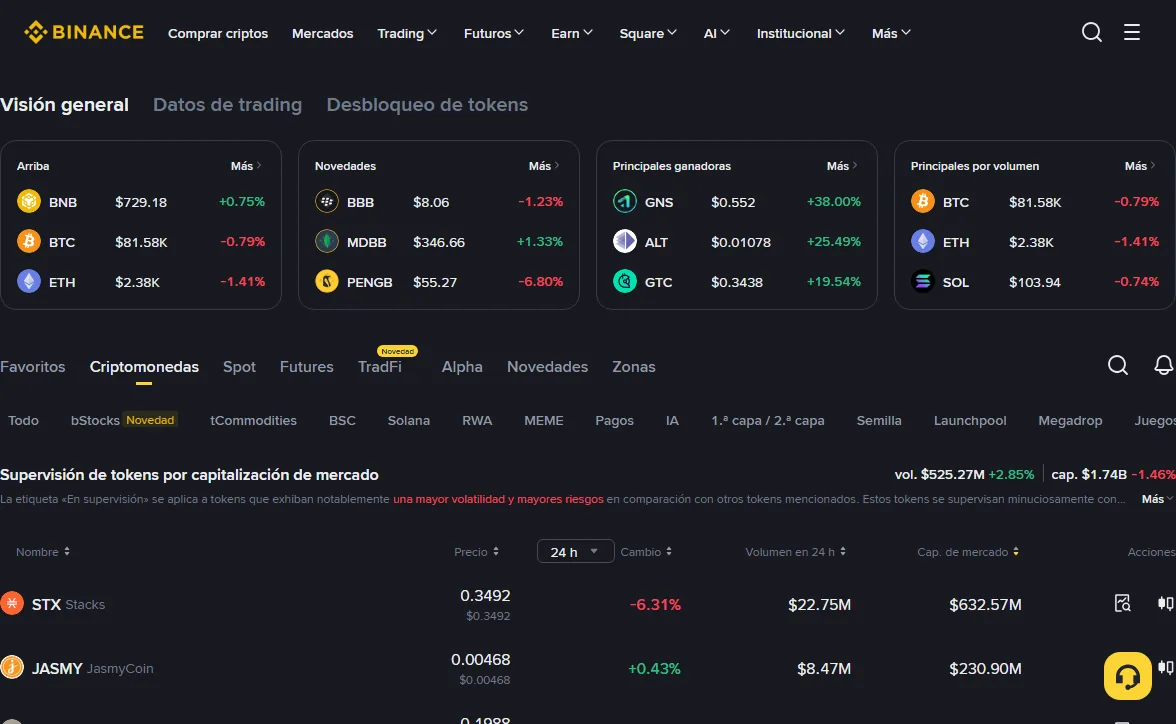1176x724 pixels.
Task: Expand the Más menu in top navigation
Action: [x=891, y=33]
